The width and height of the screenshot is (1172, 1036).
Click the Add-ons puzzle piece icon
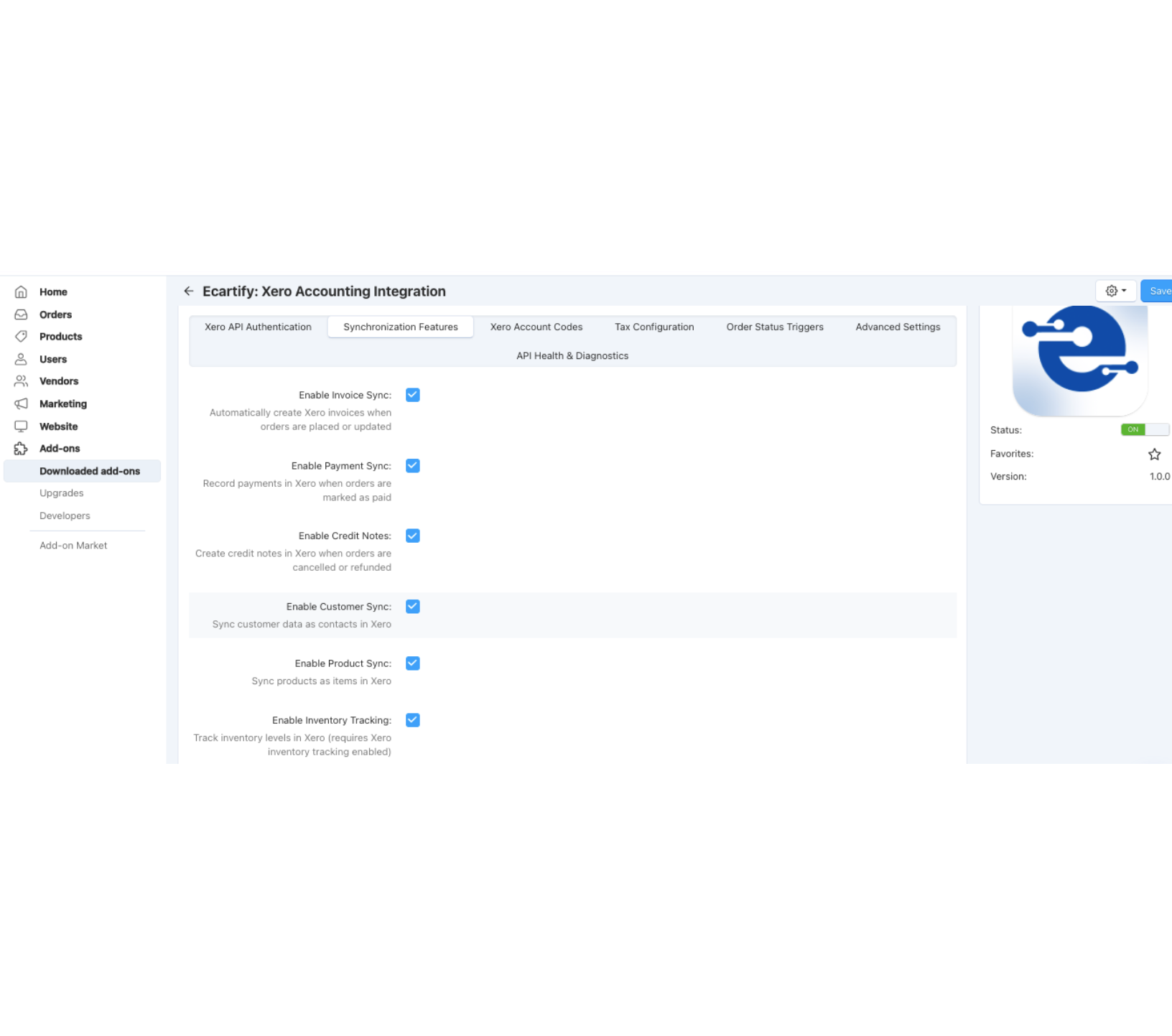click(x=21, y=449)
